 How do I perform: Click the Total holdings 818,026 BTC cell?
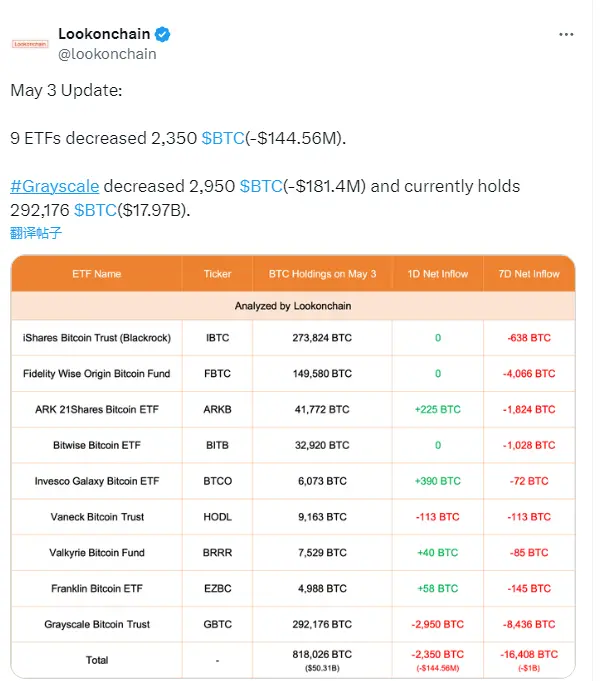tap(322, 655)
